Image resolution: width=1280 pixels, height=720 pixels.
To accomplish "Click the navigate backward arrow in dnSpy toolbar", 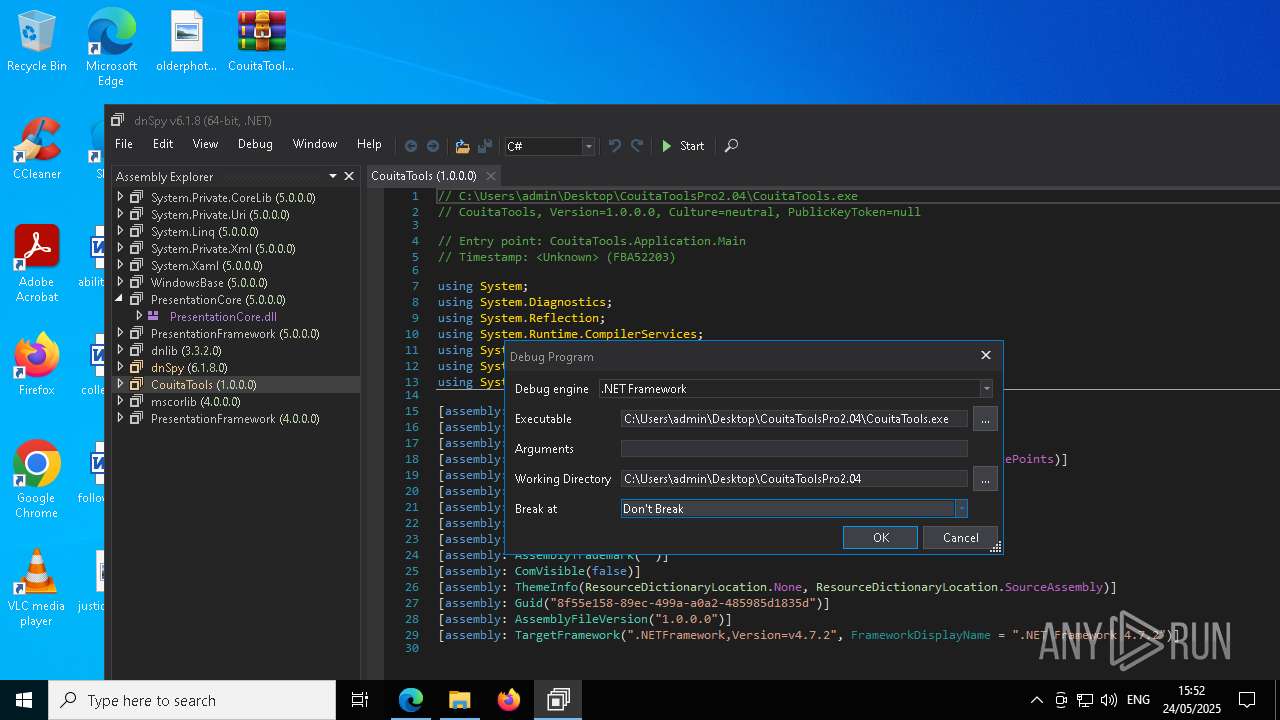I will click(410, 146).
